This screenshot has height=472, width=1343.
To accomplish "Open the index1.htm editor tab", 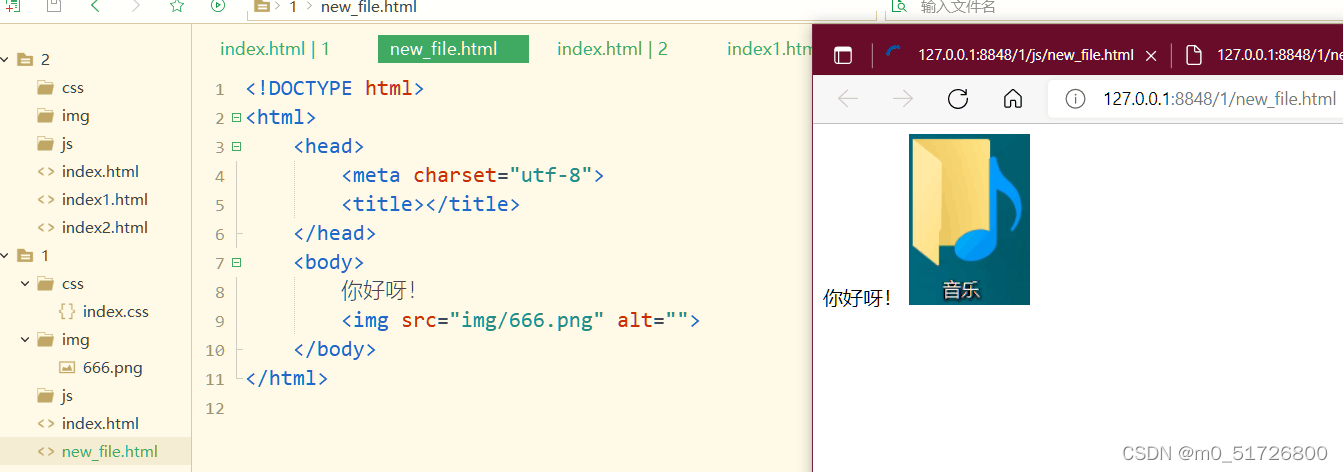I will tap(769, 49).
